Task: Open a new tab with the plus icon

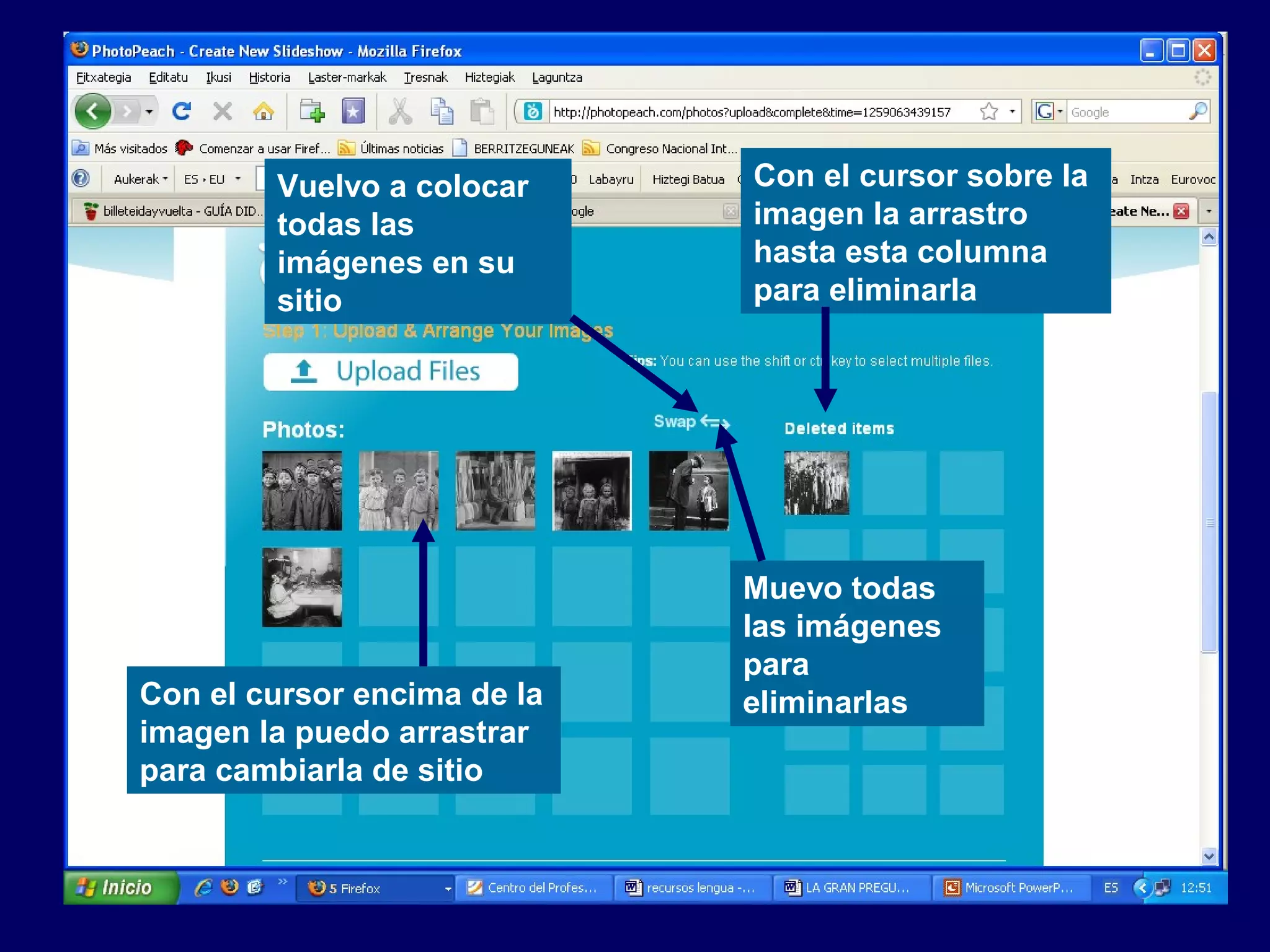Action: [x=312, y=112]
